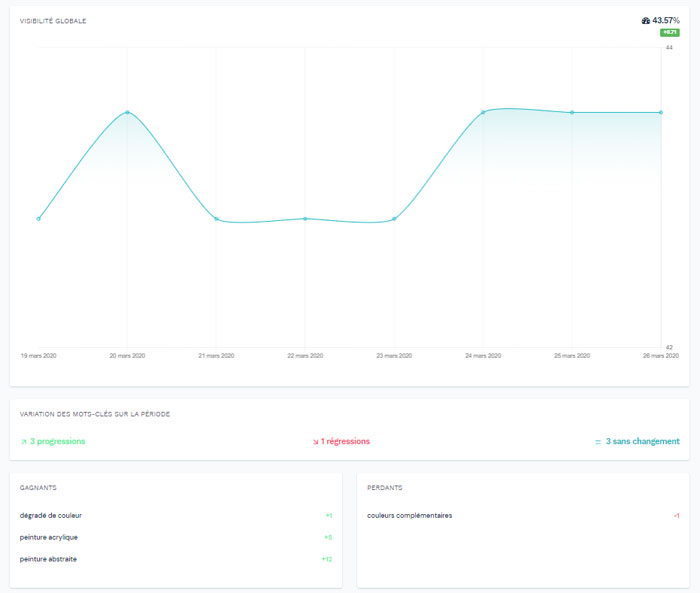Click the equals icon beside 3 sans changement

point(598,441)
